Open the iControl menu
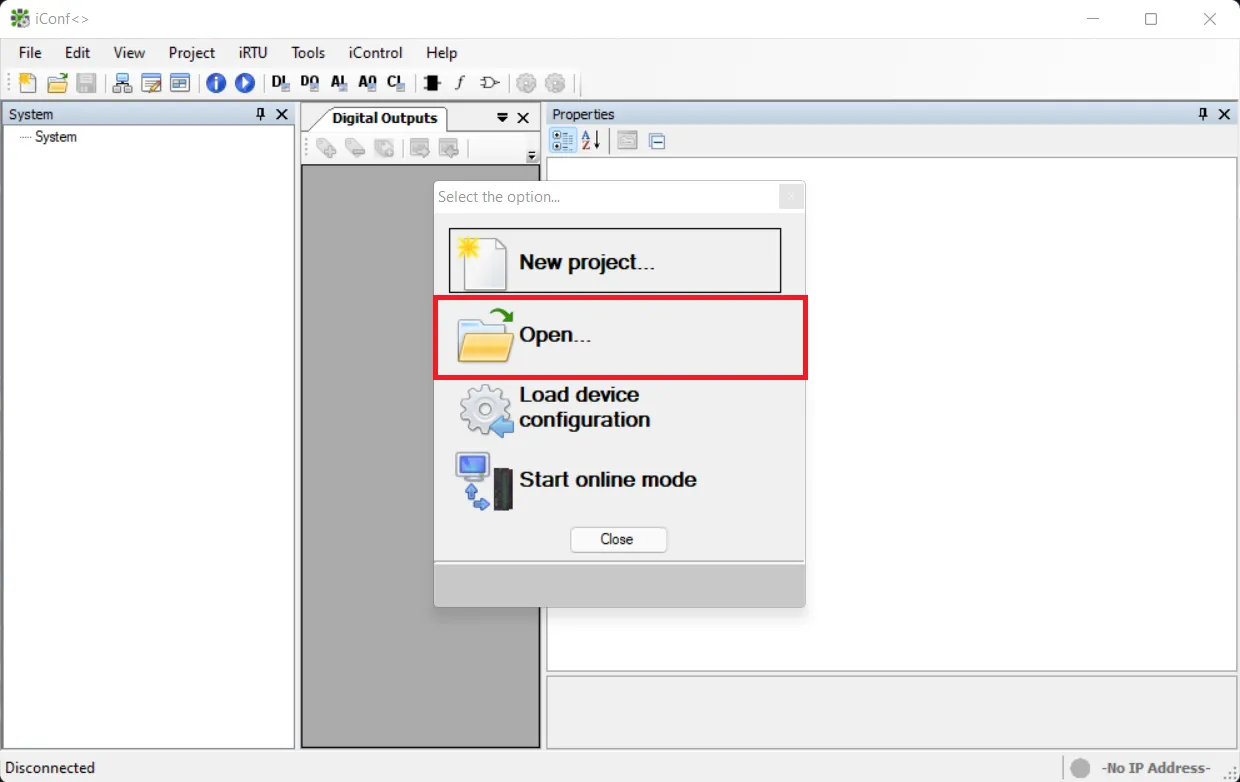Screen dimensions: 1240x782 [375, 53]
